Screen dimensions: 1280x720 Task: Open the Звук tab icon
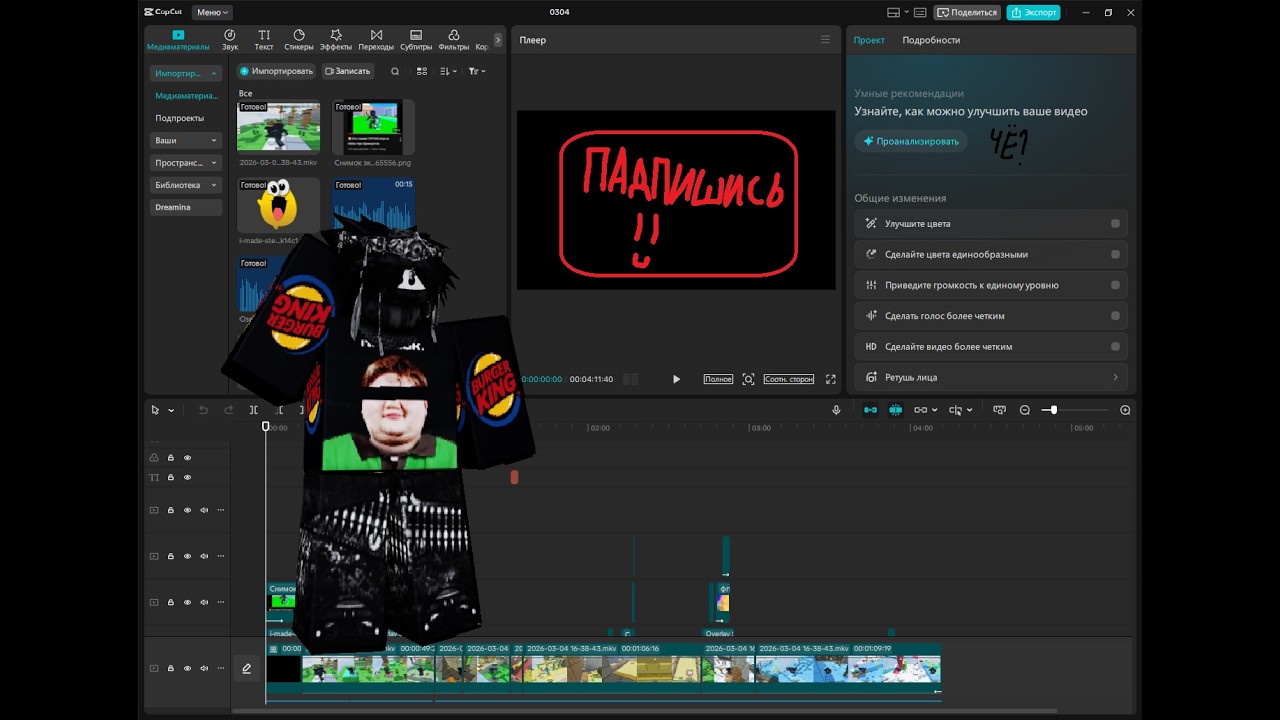click(230, 35)
